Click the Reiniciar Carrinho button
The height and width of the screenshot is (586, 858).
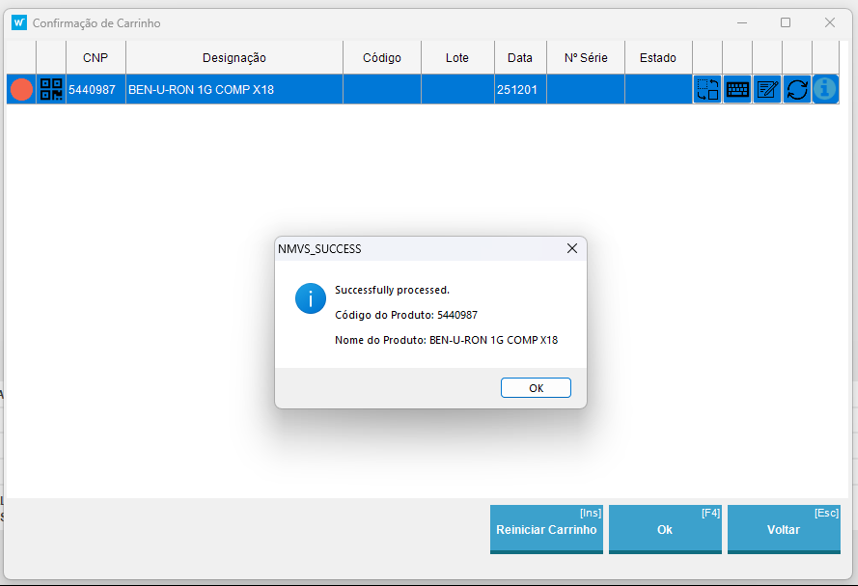point(546,529)
